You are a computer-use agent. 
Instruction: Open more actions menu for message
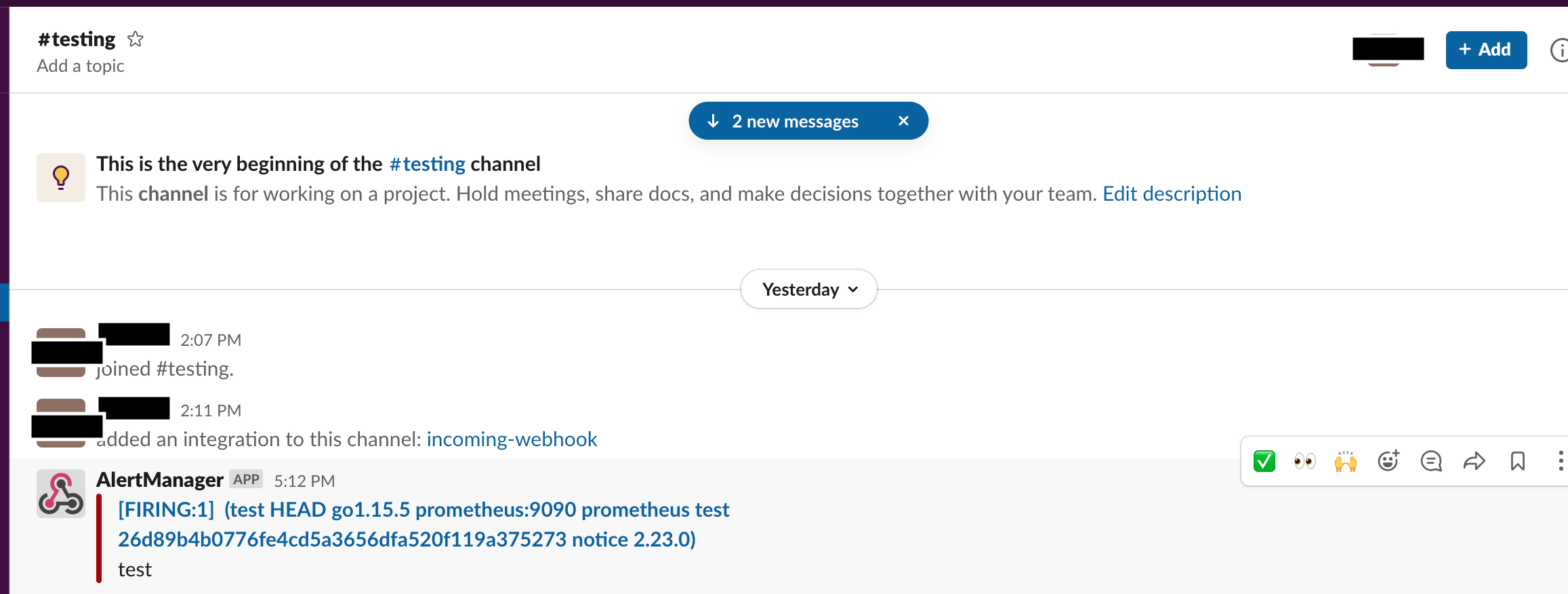[x=1561, y=461]
